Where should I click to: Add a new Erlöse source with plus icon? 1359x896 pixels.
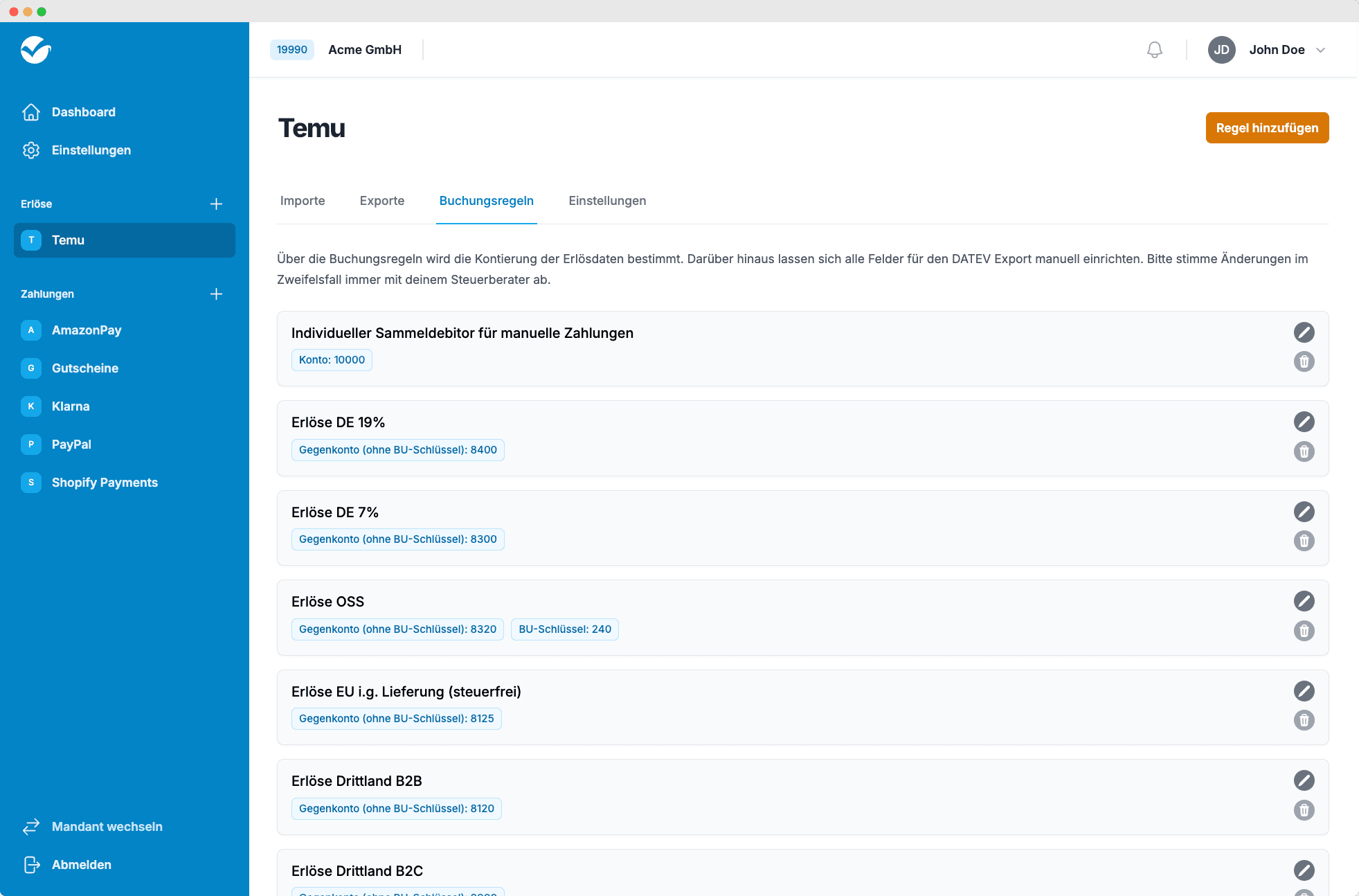pyautogui.click(x=216, y=204)
